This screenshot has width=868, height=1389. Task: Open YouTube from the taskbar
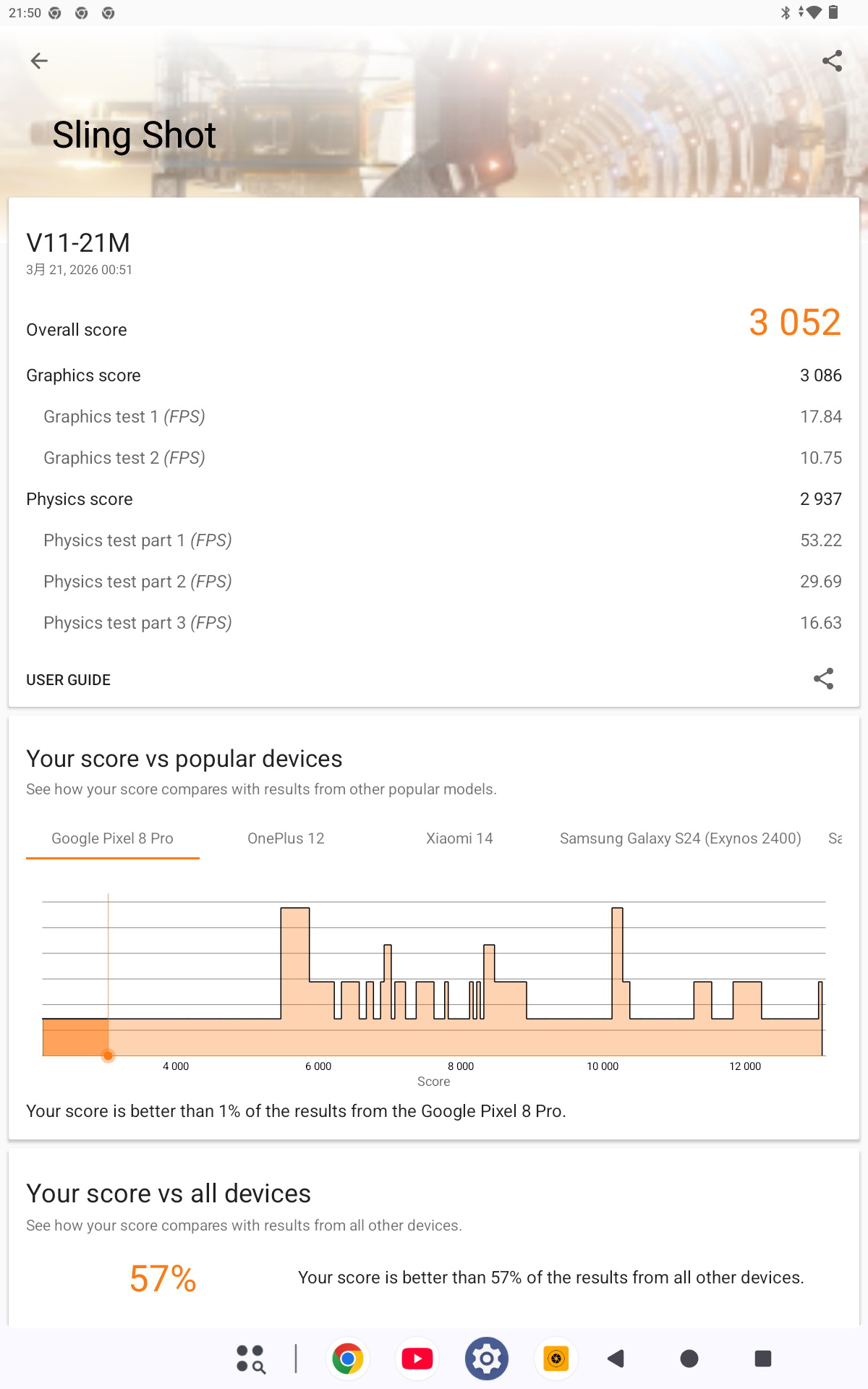(x=417, y=1359)
